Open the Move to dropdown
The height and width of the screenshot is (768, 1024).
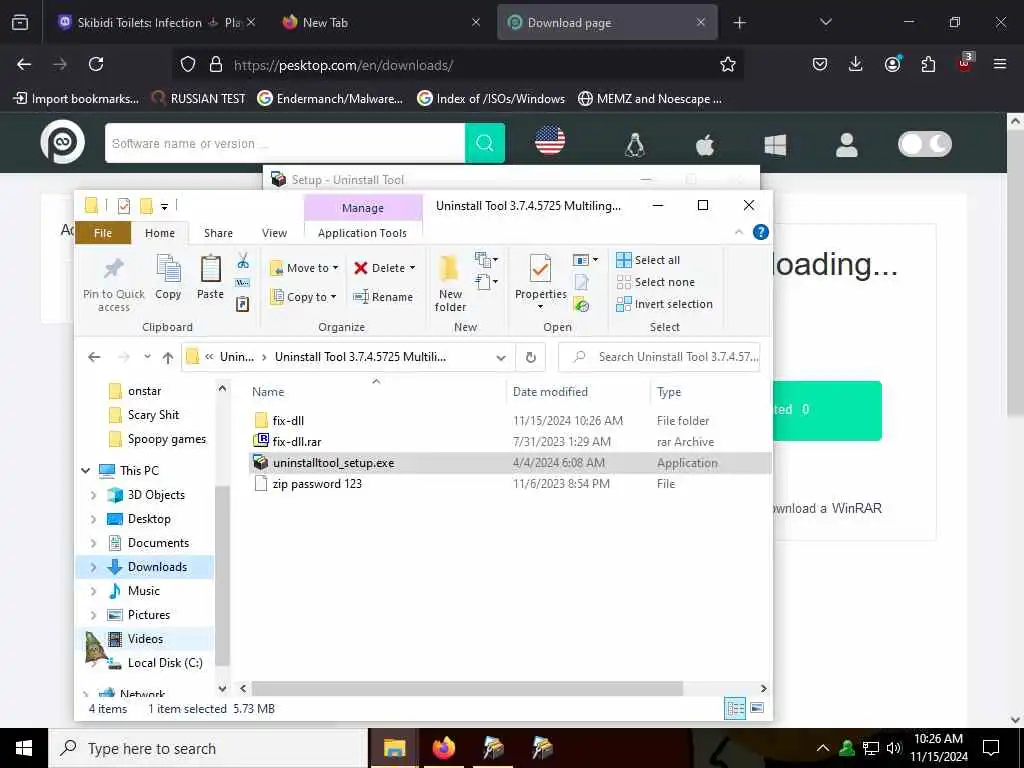pyautogui.click(x=304, y=268)
